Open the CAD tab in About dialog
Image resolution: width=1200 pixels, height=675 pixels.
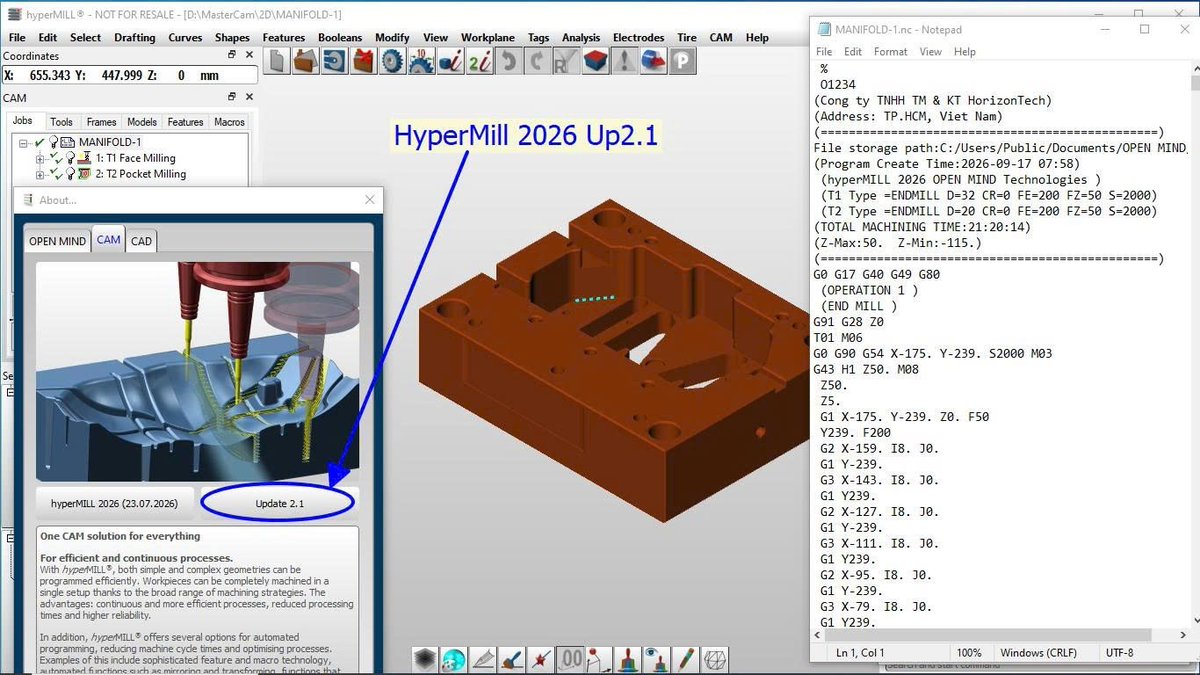coord(141,241)
